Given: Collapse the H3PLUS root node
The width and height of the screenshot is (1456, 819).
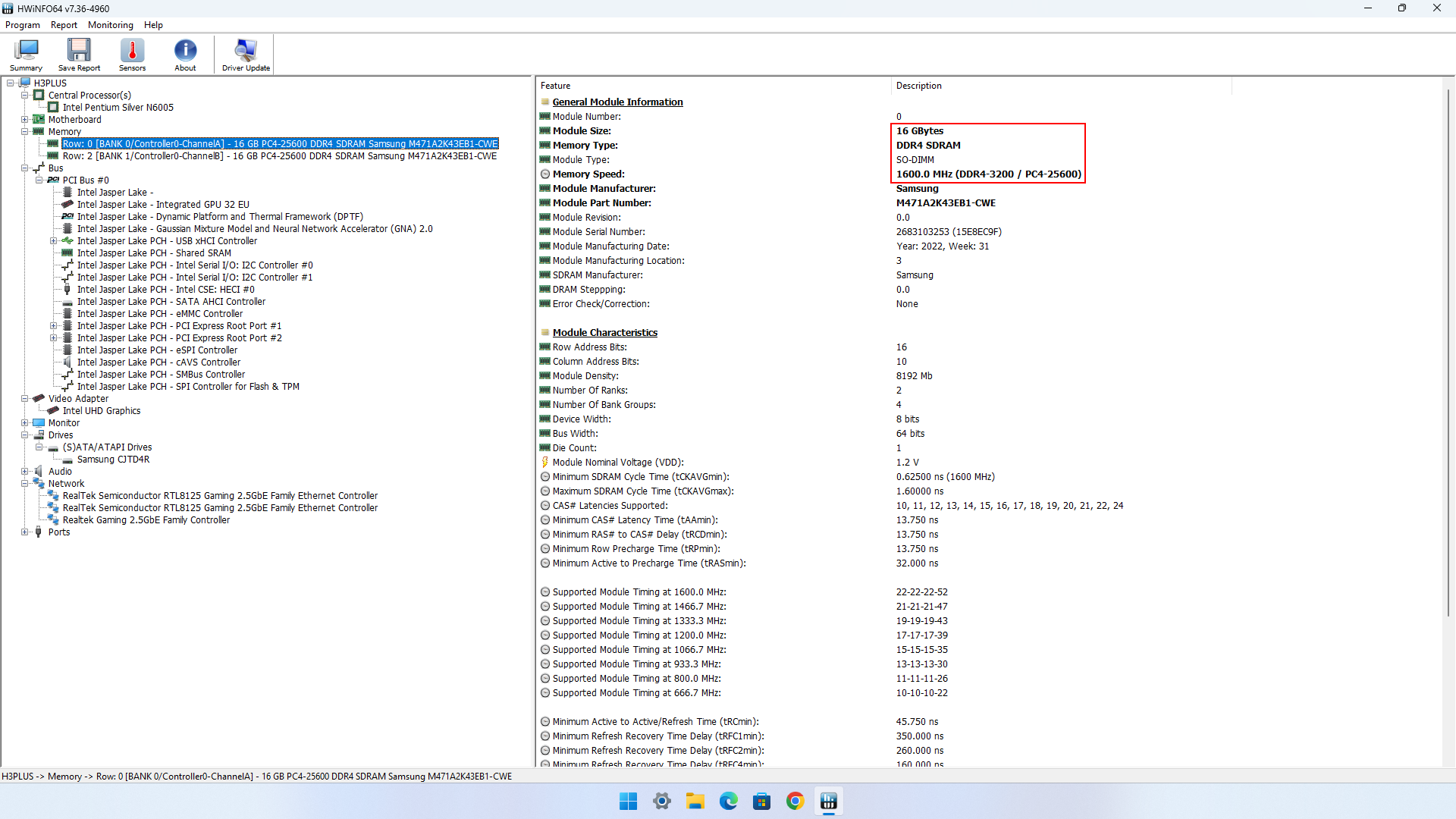Looking at the screenshot, I should pos(11,83).
